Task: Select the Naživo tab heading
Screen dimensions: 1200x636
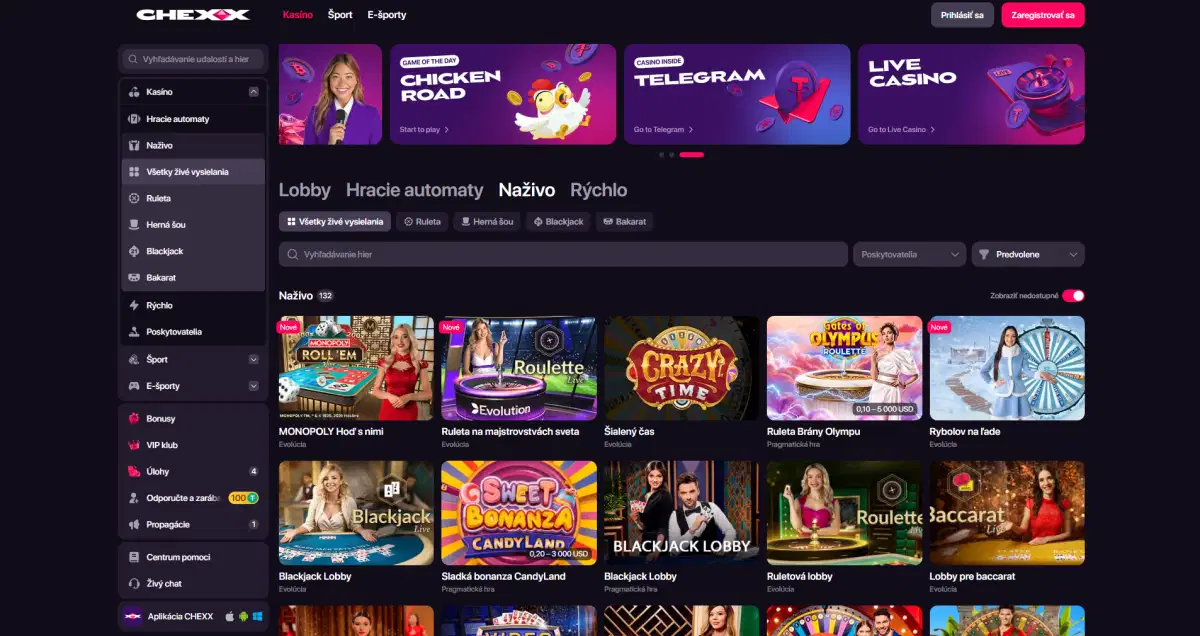Action: [527, 190]
